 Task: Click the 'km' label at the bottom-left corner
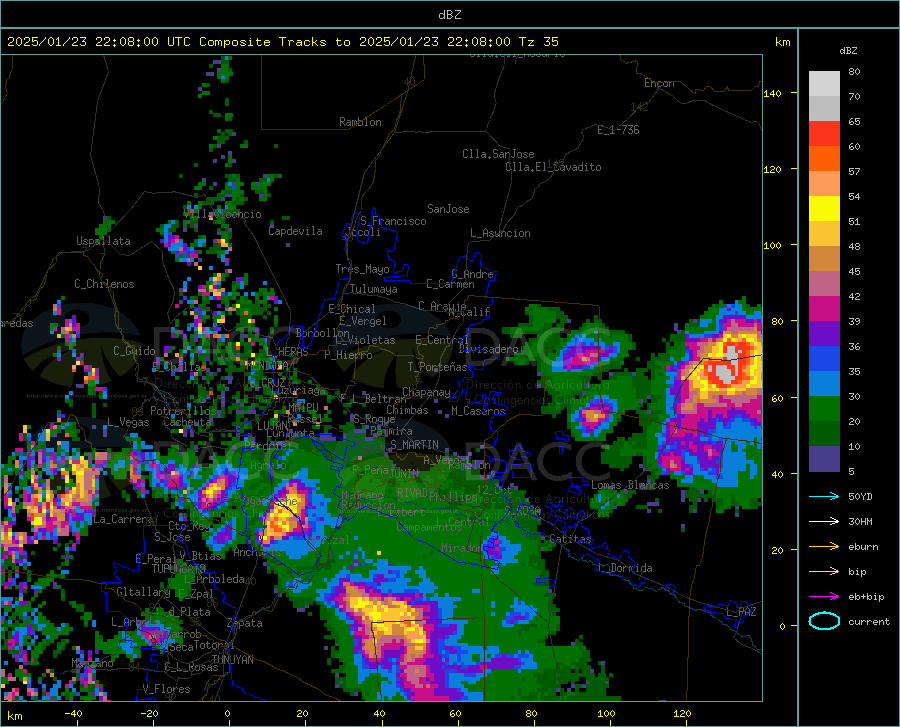(x=14, y=716)
